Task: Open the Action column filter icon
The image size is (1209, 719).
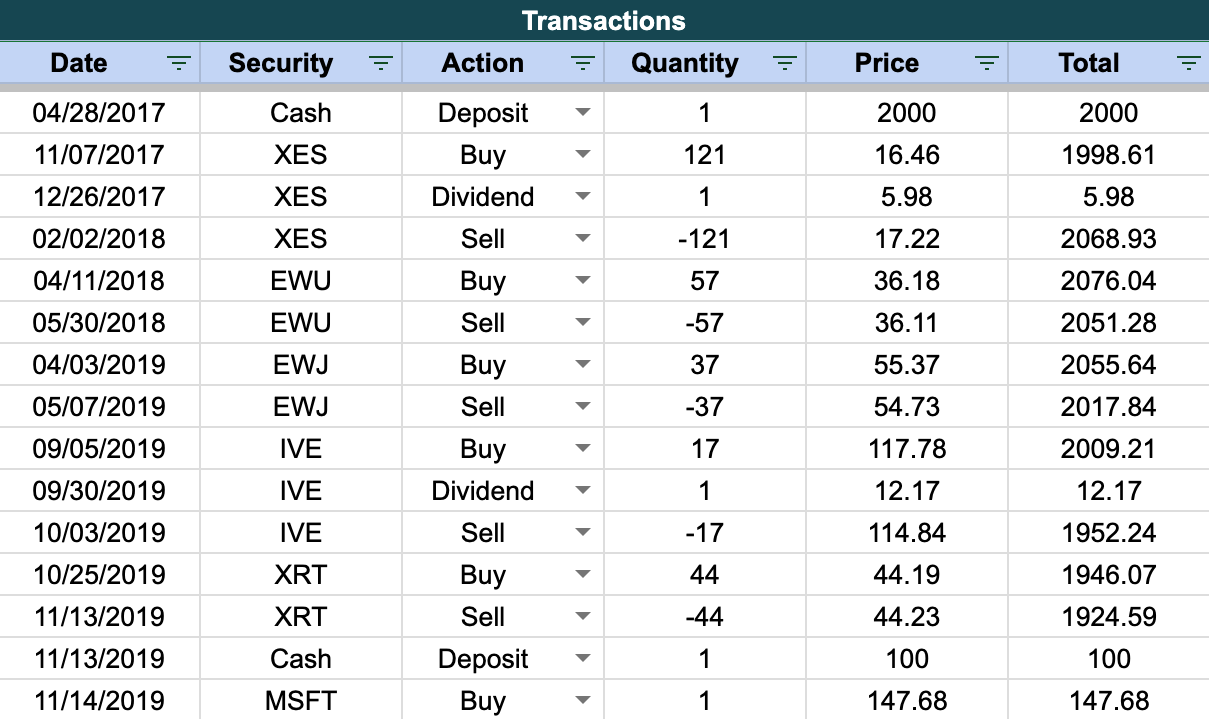Action: (x=582, y=64)
